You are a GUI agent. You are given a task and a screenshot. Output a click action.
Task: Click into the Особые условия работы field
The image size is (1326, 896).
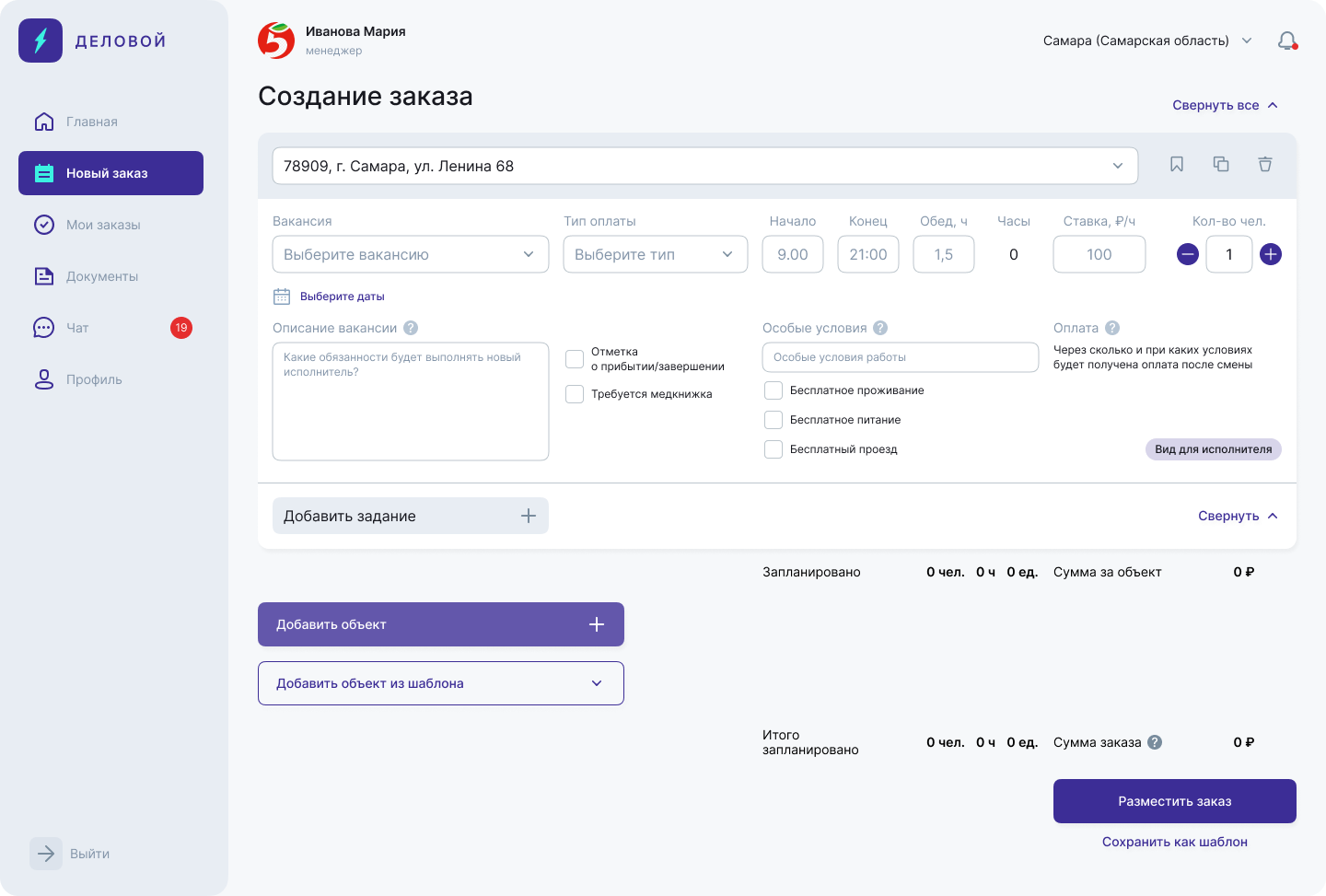(900, 357)
